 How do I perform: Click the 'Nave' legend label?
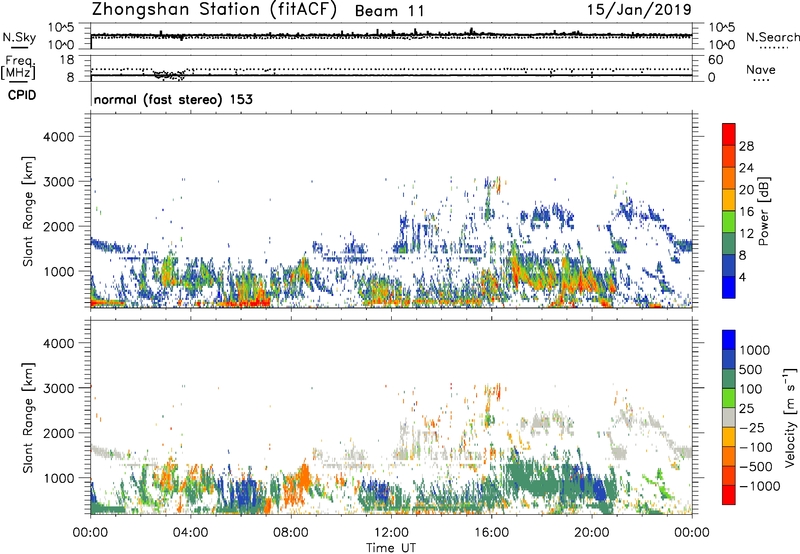[x=761, y=69]
